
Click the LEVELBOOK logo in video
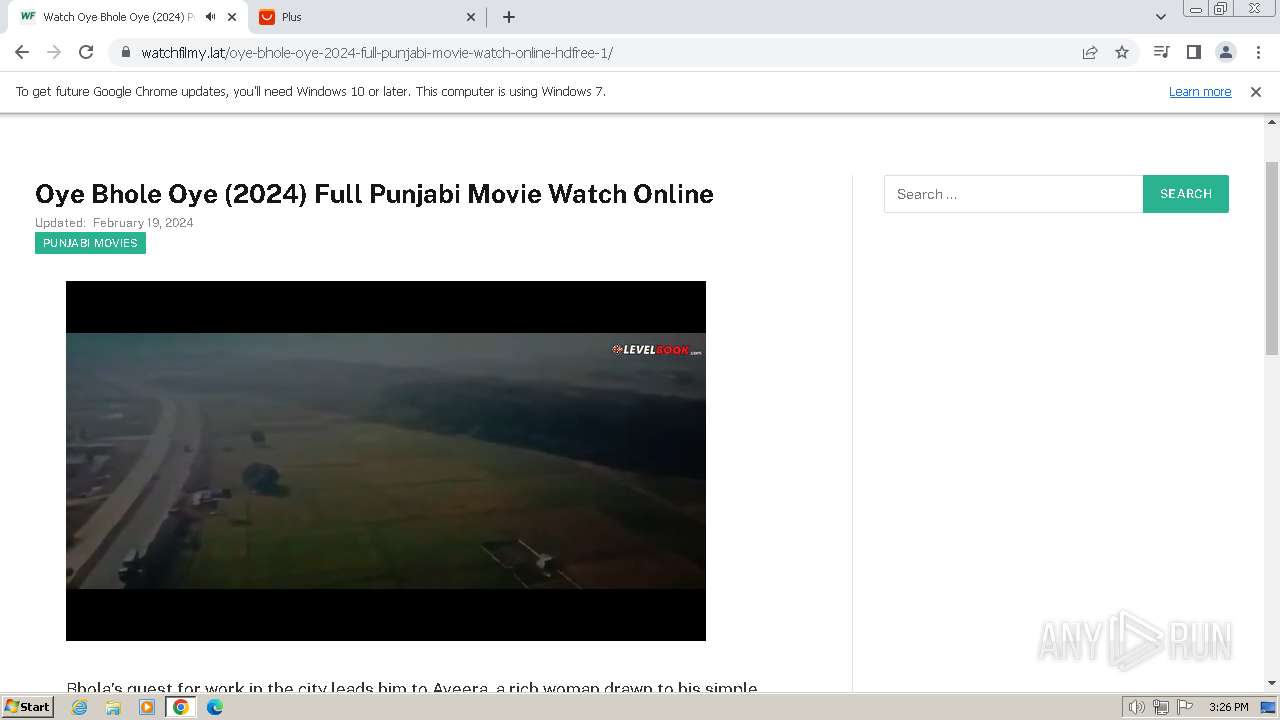click(x=657, y=350)
